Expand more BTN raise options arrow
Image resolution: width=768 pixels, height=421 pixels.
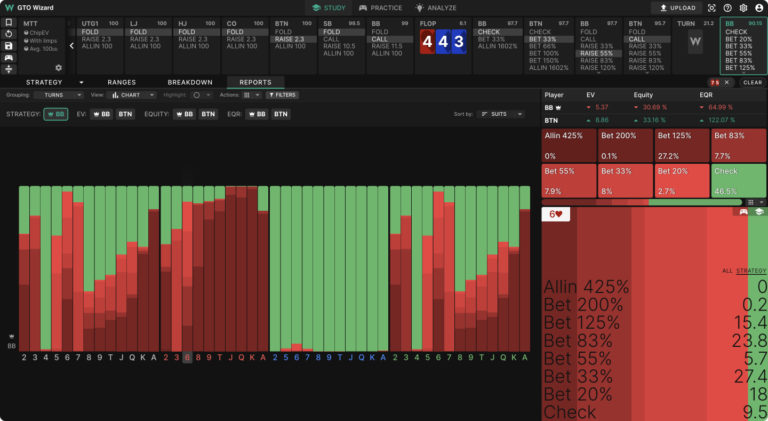(647, 72)
